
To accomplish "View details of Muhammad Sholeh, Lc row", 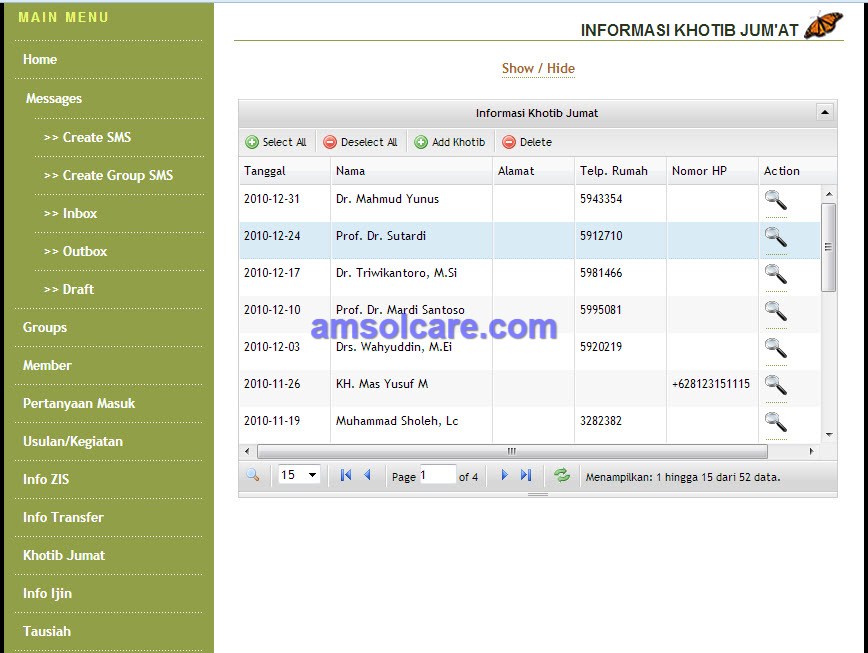I will point(776,422).
